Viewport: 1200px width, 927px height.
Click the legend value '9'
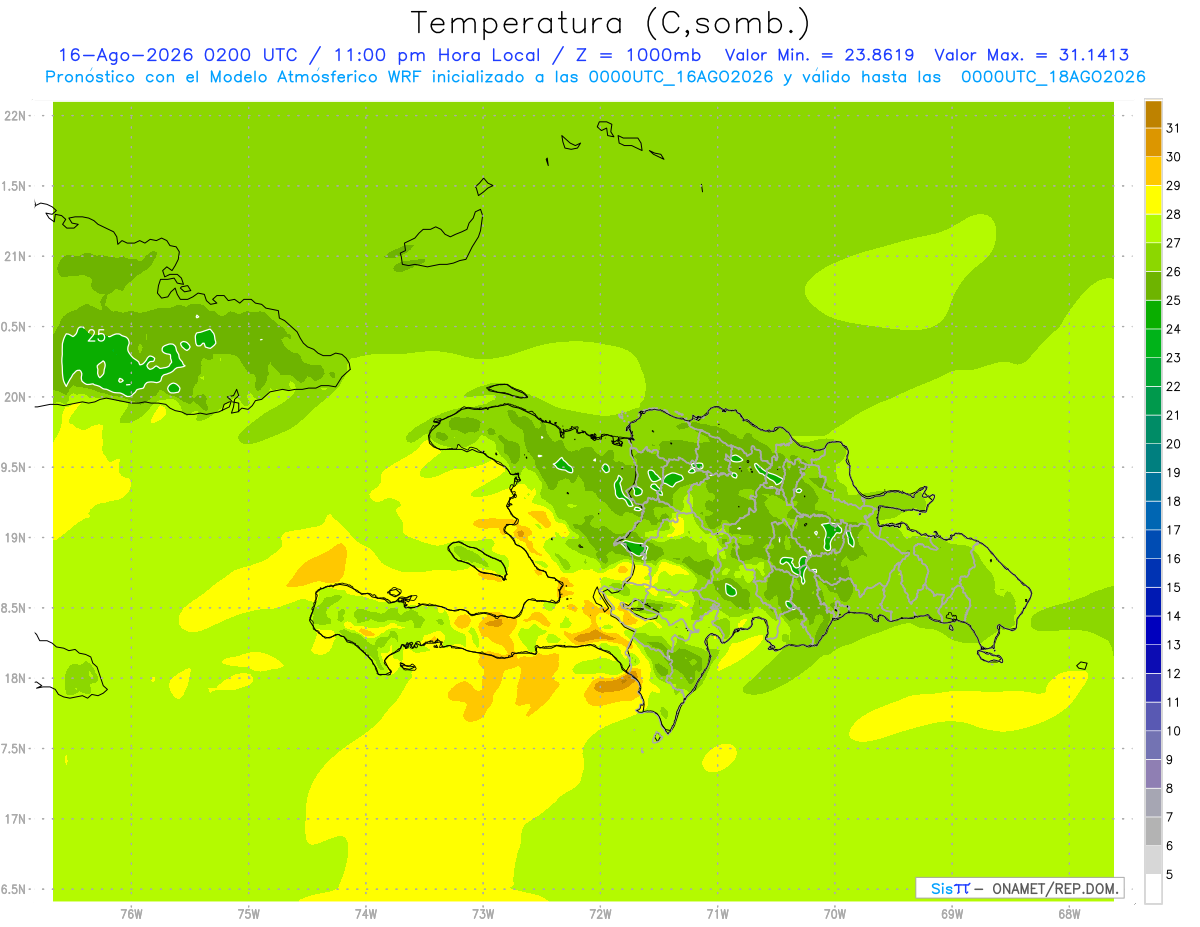tap(1170, 760)
